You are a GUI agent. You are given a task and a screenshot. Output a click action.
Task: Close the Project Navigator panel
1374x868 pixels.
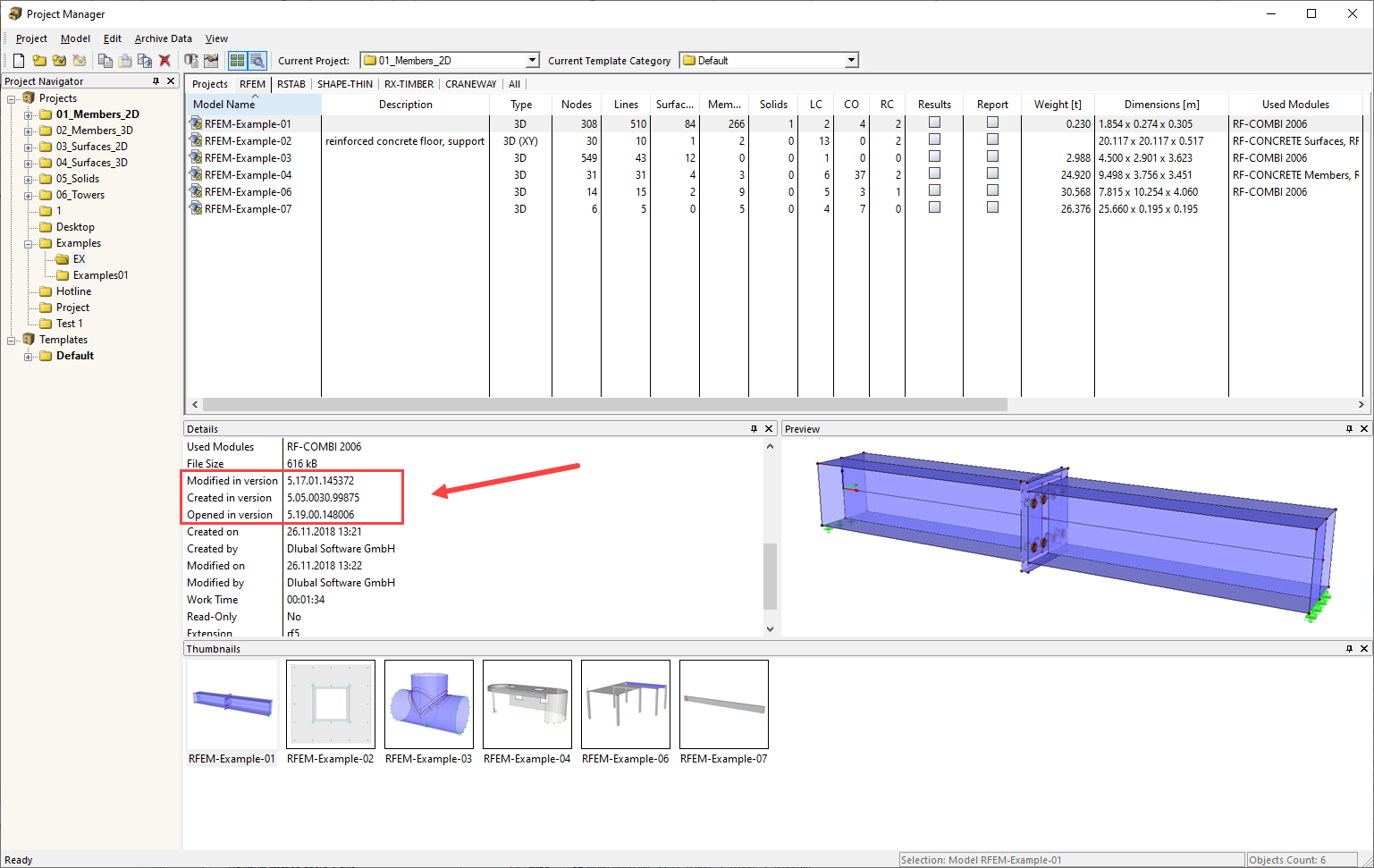[x=172, y=81]
